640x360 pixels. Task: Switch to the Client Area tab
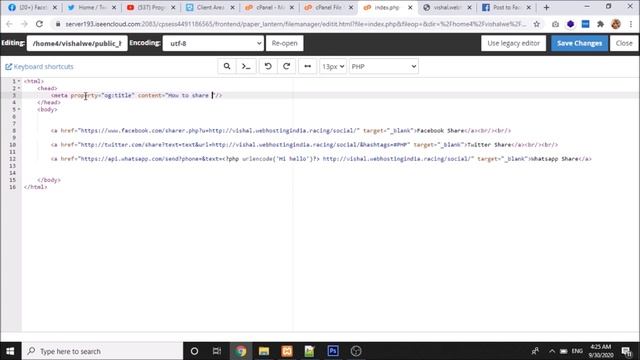(210, 7)
